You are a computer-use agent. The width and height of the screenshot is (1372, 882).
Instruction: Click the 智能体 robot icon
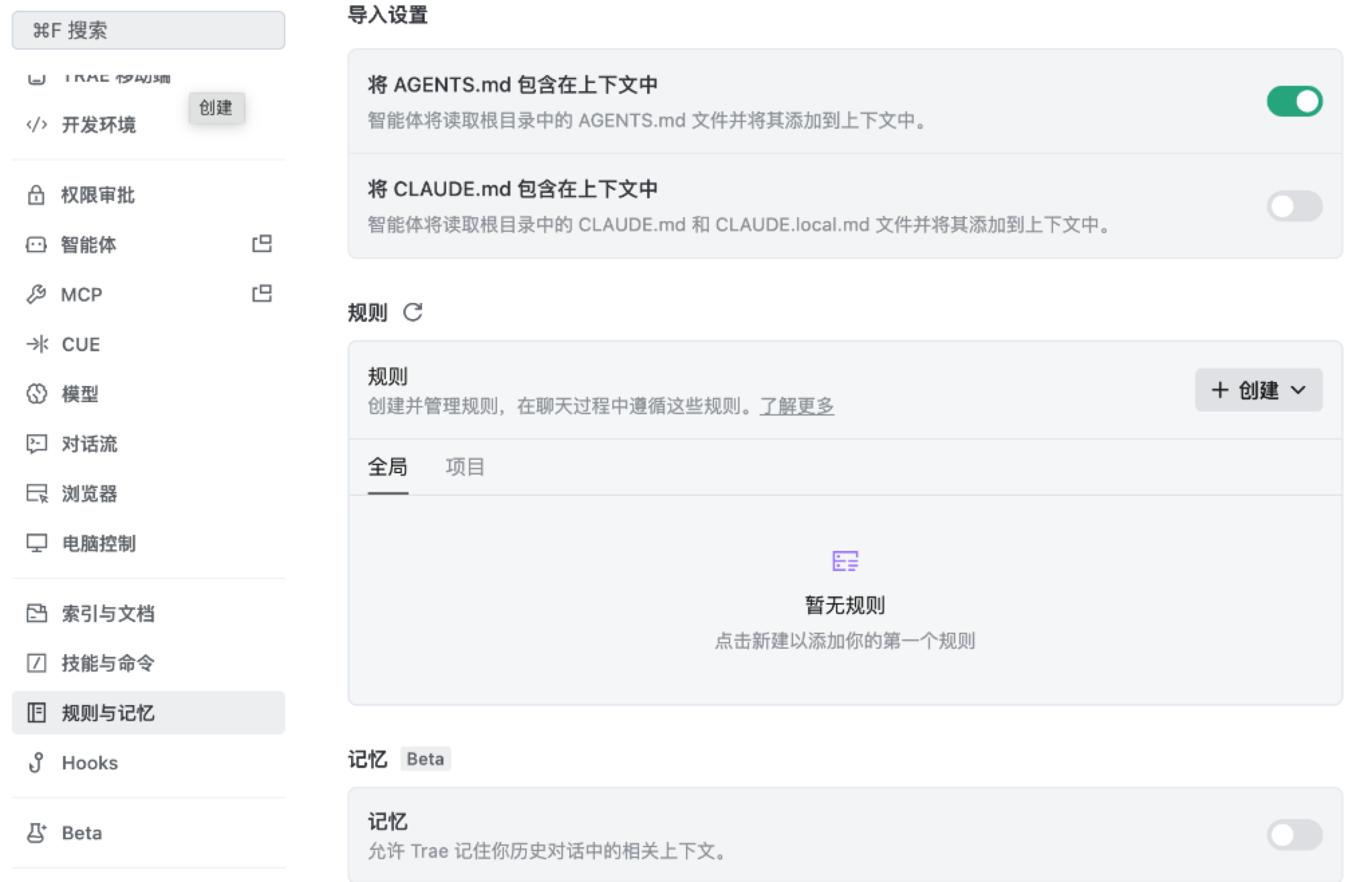click(x=36, y=245)
